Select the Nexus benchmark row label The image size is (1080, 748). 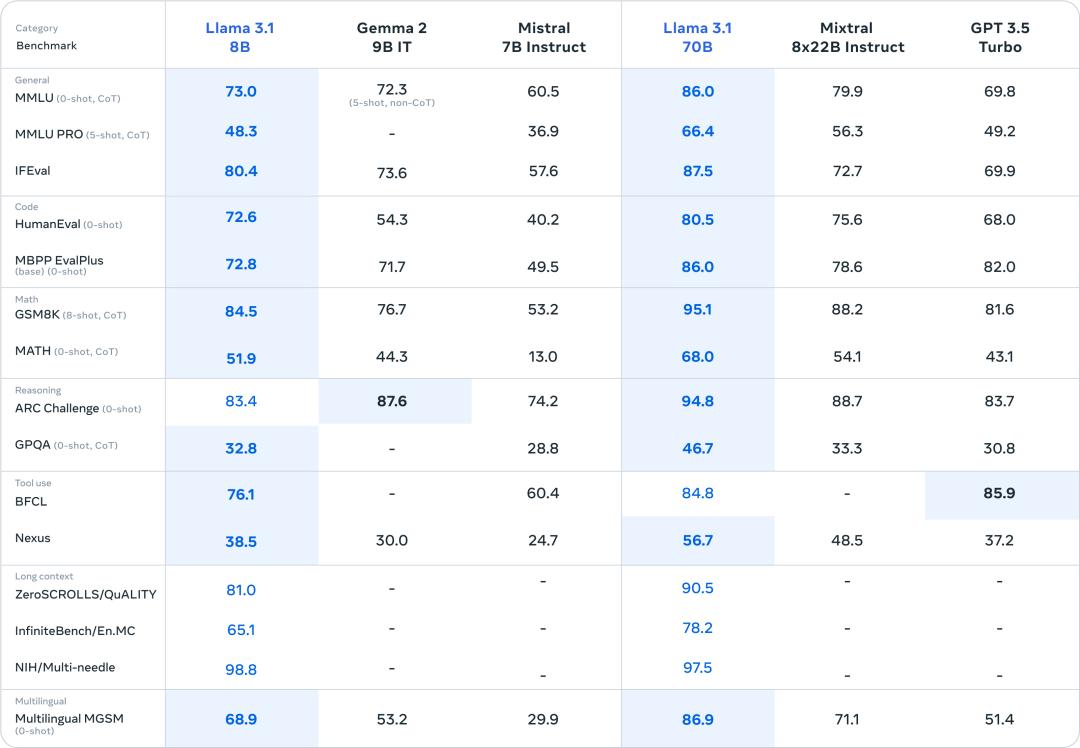coord(33,538)
